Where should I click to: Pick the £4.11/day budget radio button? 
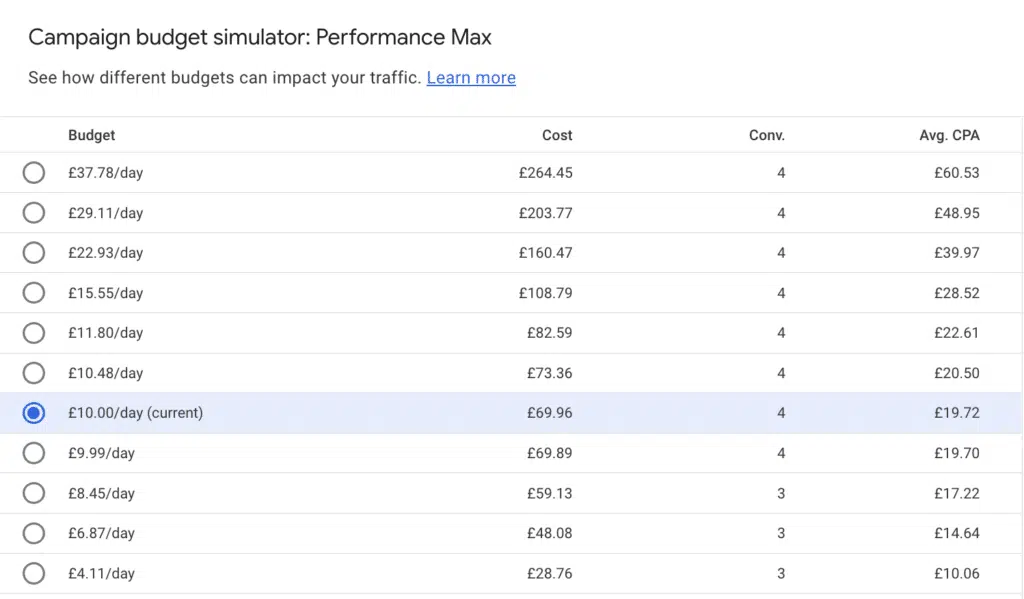(34, 574)
